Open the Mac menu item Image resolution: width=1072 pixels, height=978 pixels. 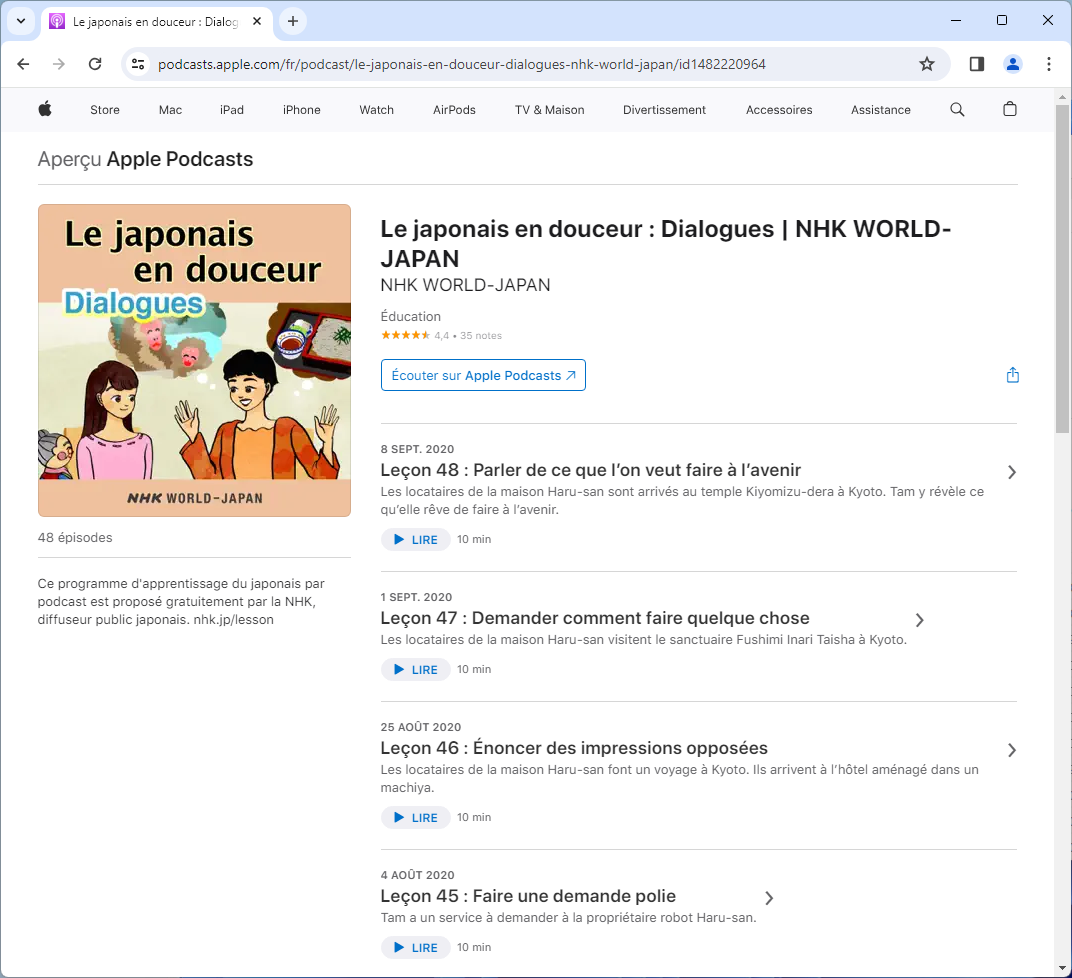(x=170, y=110)
